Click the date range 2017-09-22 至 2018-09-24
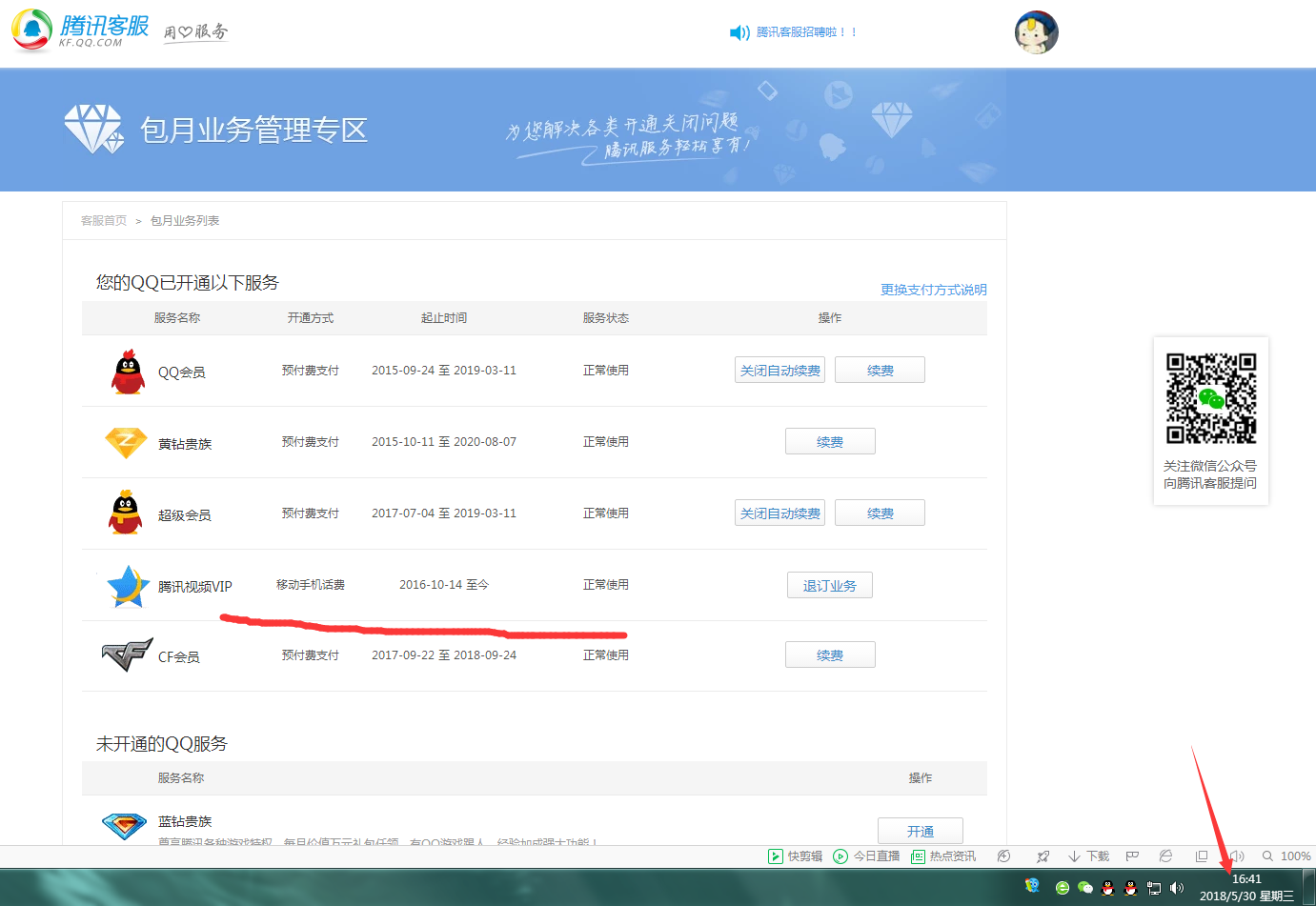This screenshot has height=906, width=1316. (x=444, y=655)
